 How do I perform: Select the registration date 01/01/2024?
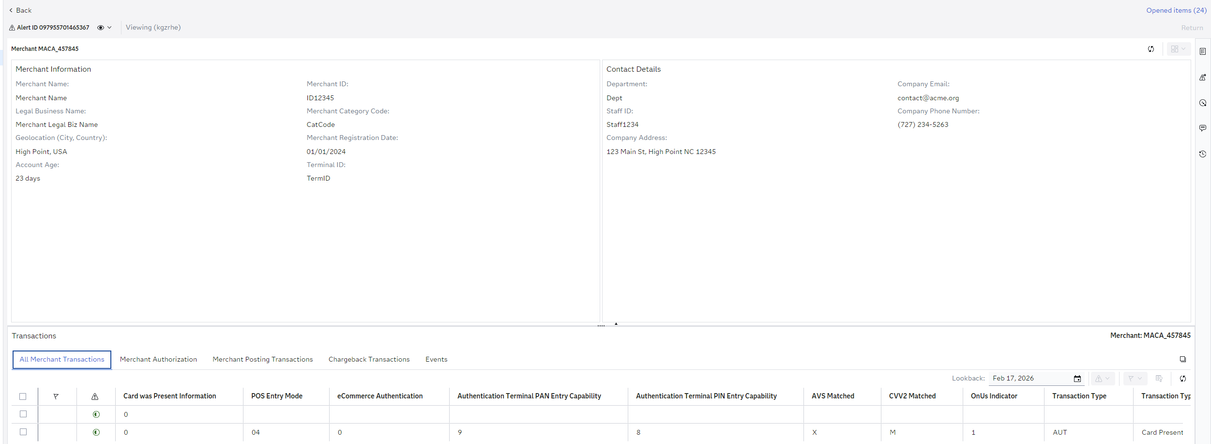tap(324, 152)
